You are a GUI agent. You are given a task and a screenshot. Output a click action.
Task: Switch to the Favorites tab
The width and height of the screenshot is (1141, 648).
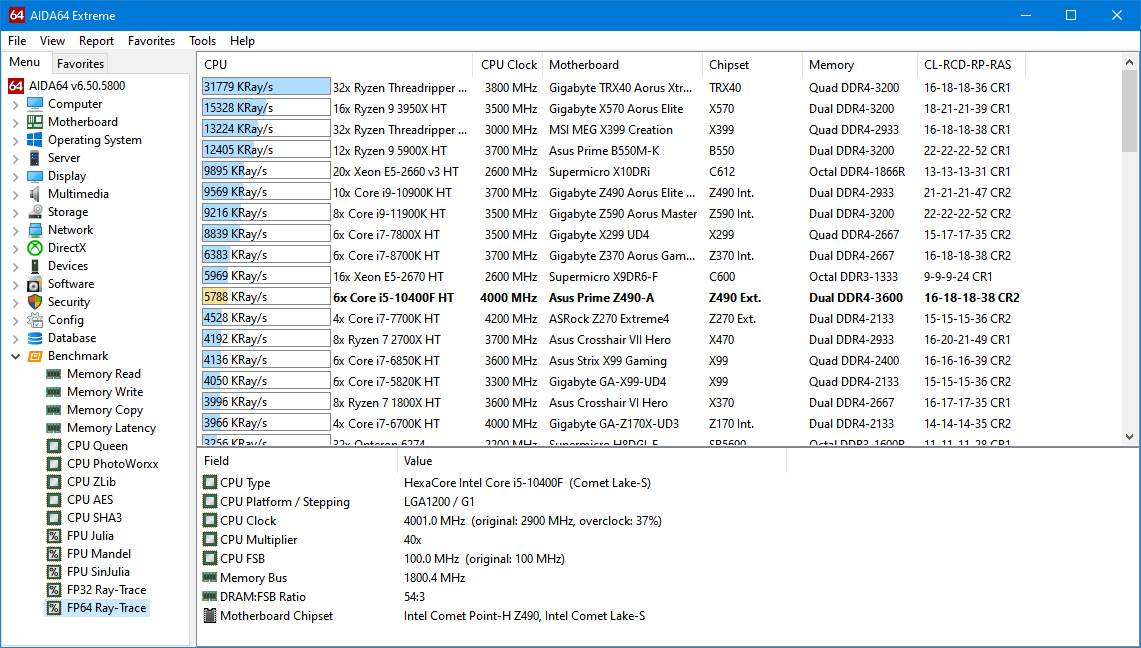point(80,63)
